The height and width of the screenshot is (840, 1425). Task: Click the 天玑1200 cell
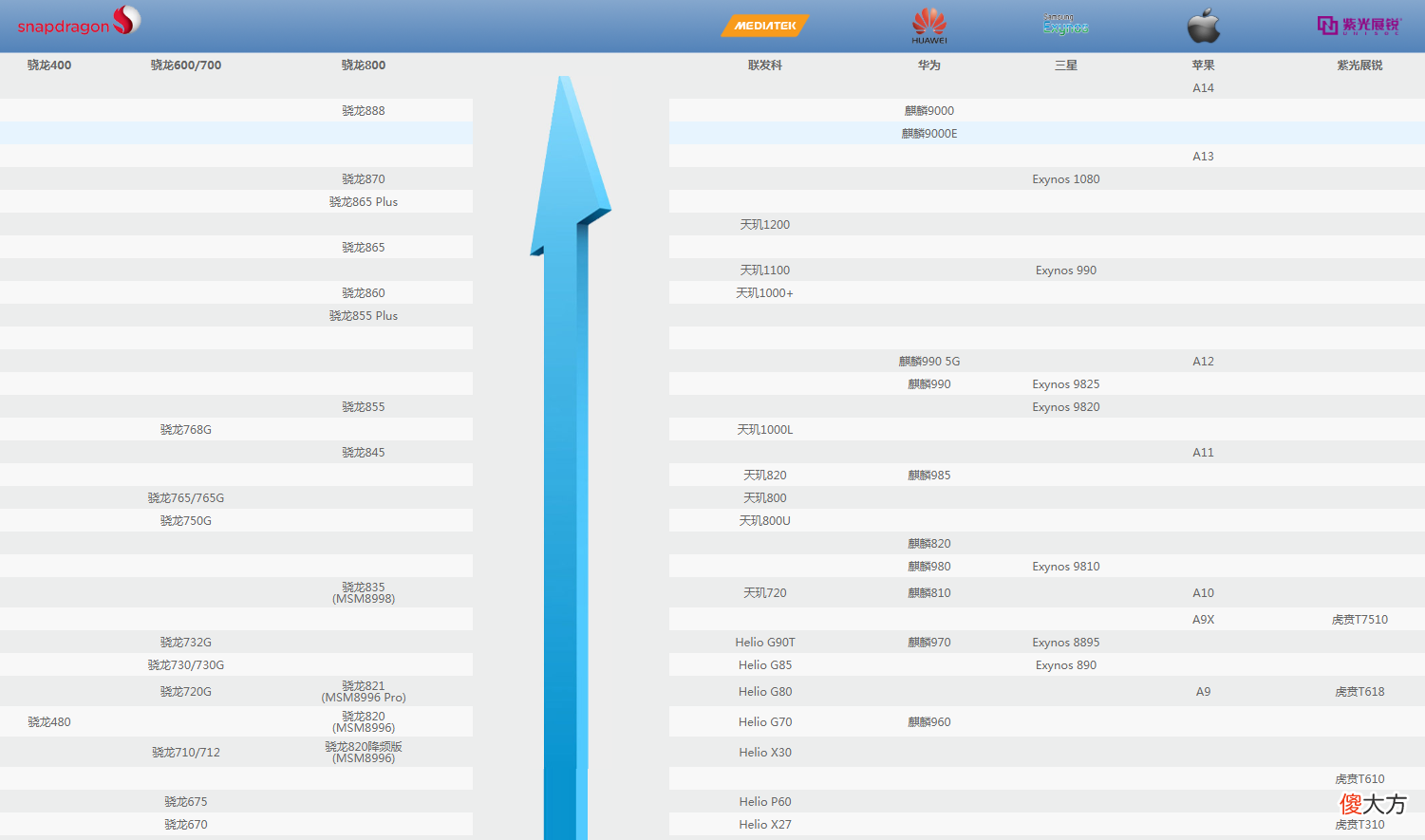[765, 225]
